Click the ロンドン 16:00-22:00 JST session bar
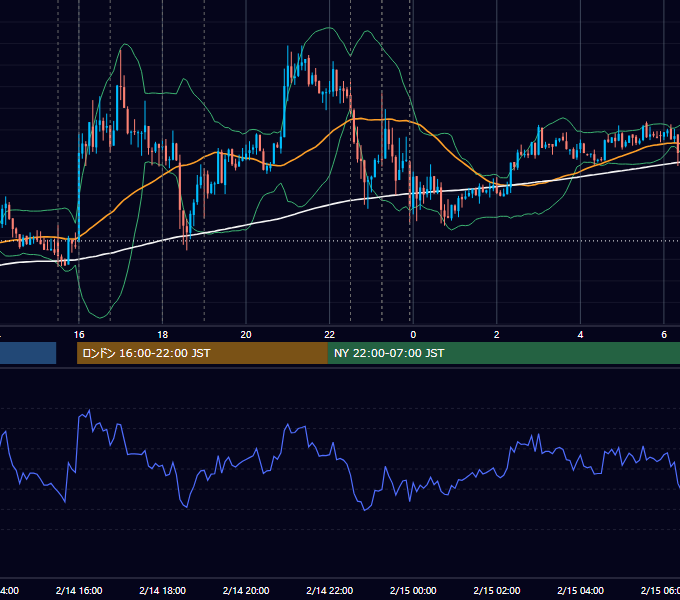This screenshot has height=600, width=680. point(202,353)
